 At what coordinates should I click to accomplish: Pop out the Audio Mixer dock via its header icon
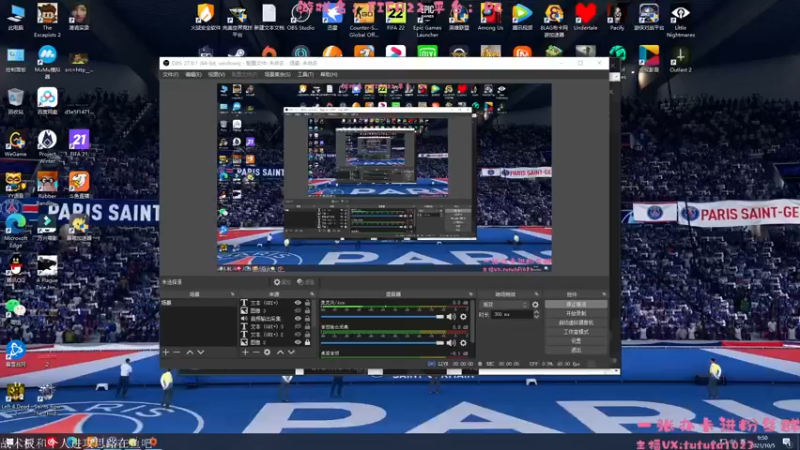point(470,294)
